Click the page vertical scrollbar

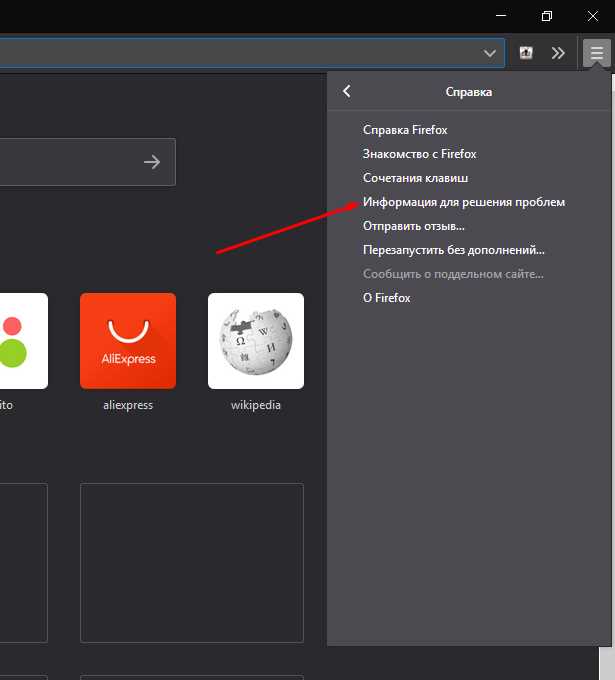coord(607,663)
